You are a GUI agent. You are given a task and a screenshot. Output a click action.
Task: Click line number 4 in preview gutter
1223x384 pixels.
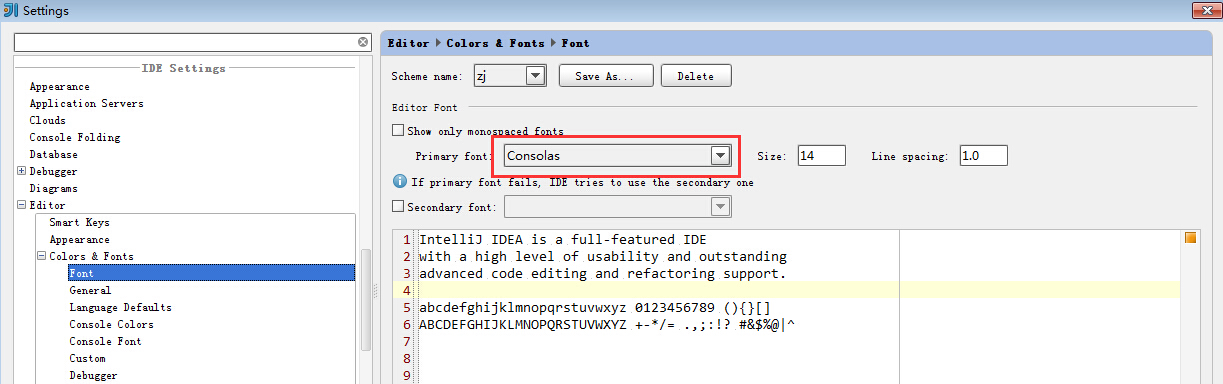point(407,291)
